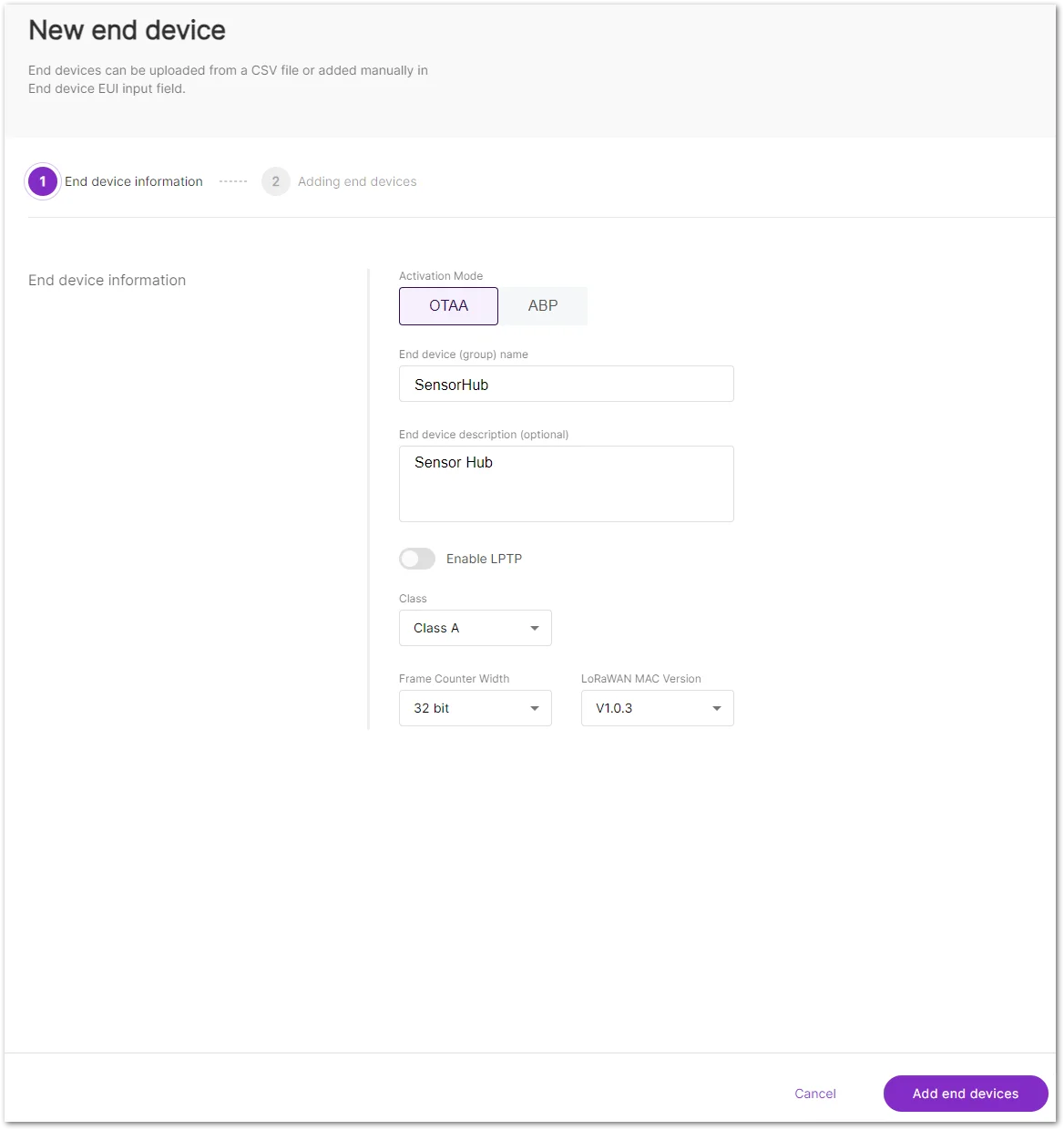Click the Adding end devices step label
The height and width of the screenshot is (1130, 1064).
coord(357,181)
